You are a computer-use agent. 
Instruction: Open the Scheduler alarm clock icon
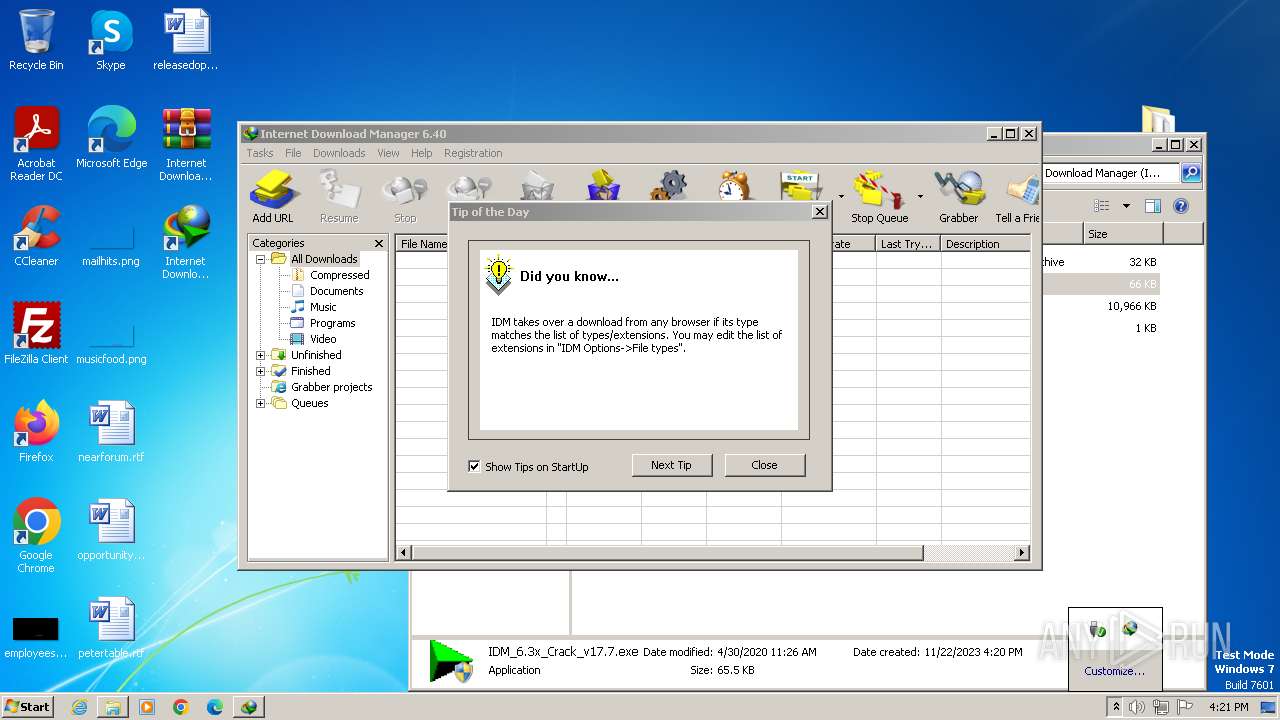pyautogui.click(x=734, y=186)
